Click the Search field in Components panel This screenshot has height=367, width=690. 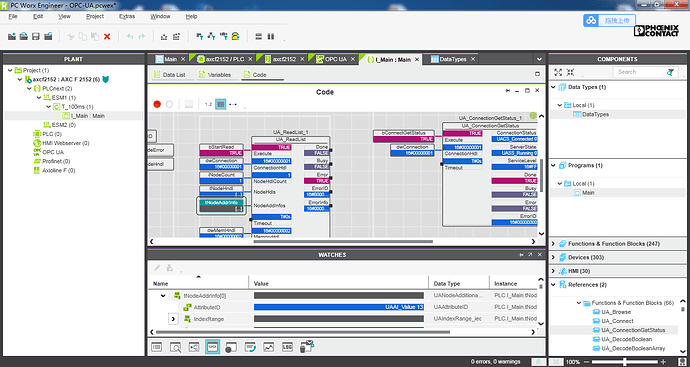tap(640, 72)
